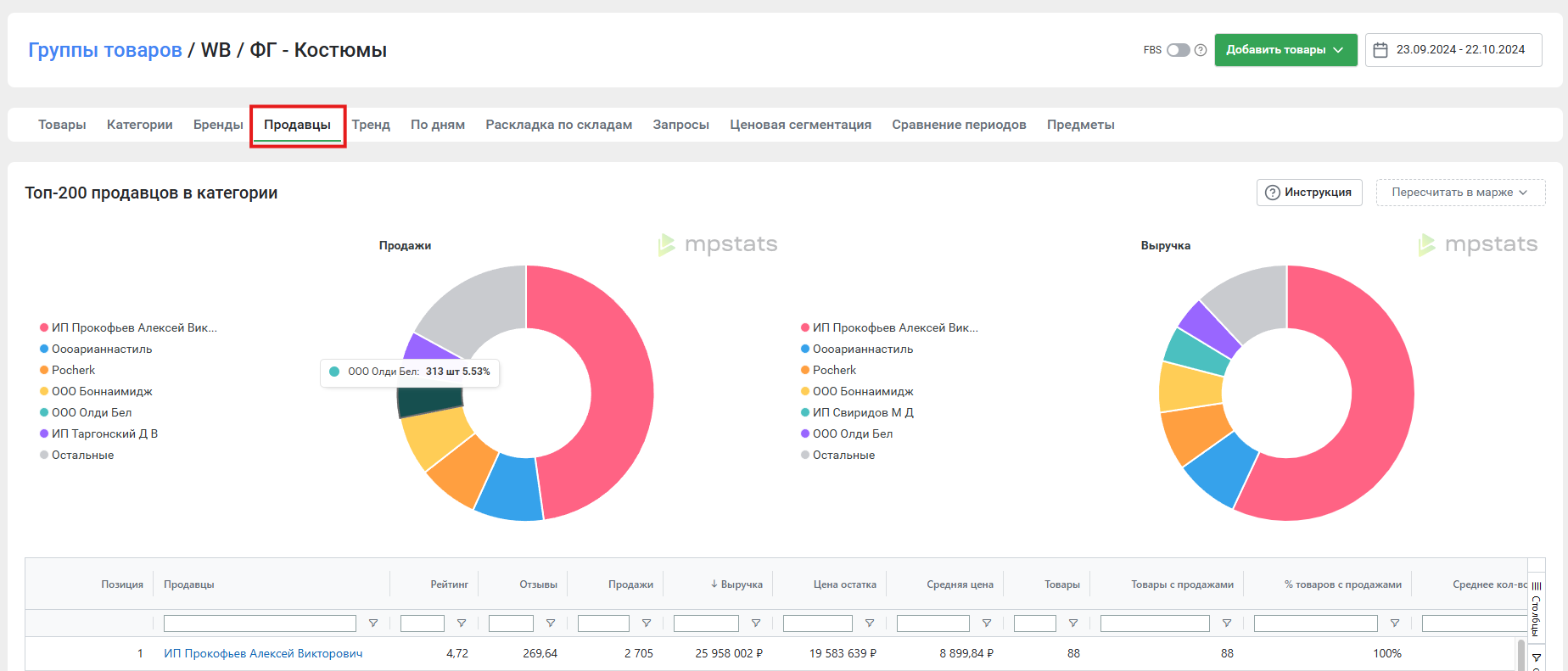Click the FBS help question mark icon
Viewport: 1568px width, 671px height.
1201,50
